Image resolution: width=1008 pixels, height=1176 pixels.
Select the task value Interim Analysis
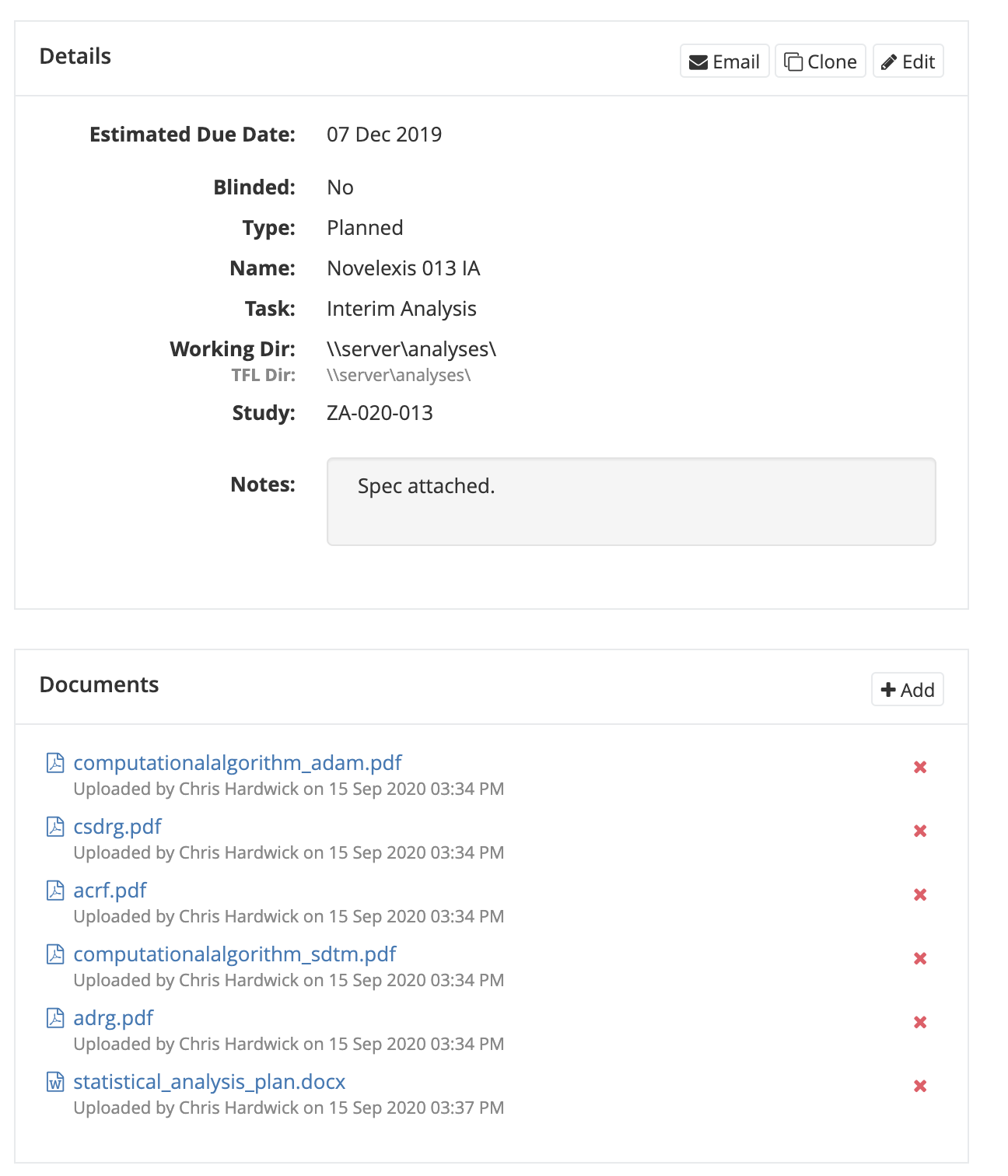(x=401, y=309)
